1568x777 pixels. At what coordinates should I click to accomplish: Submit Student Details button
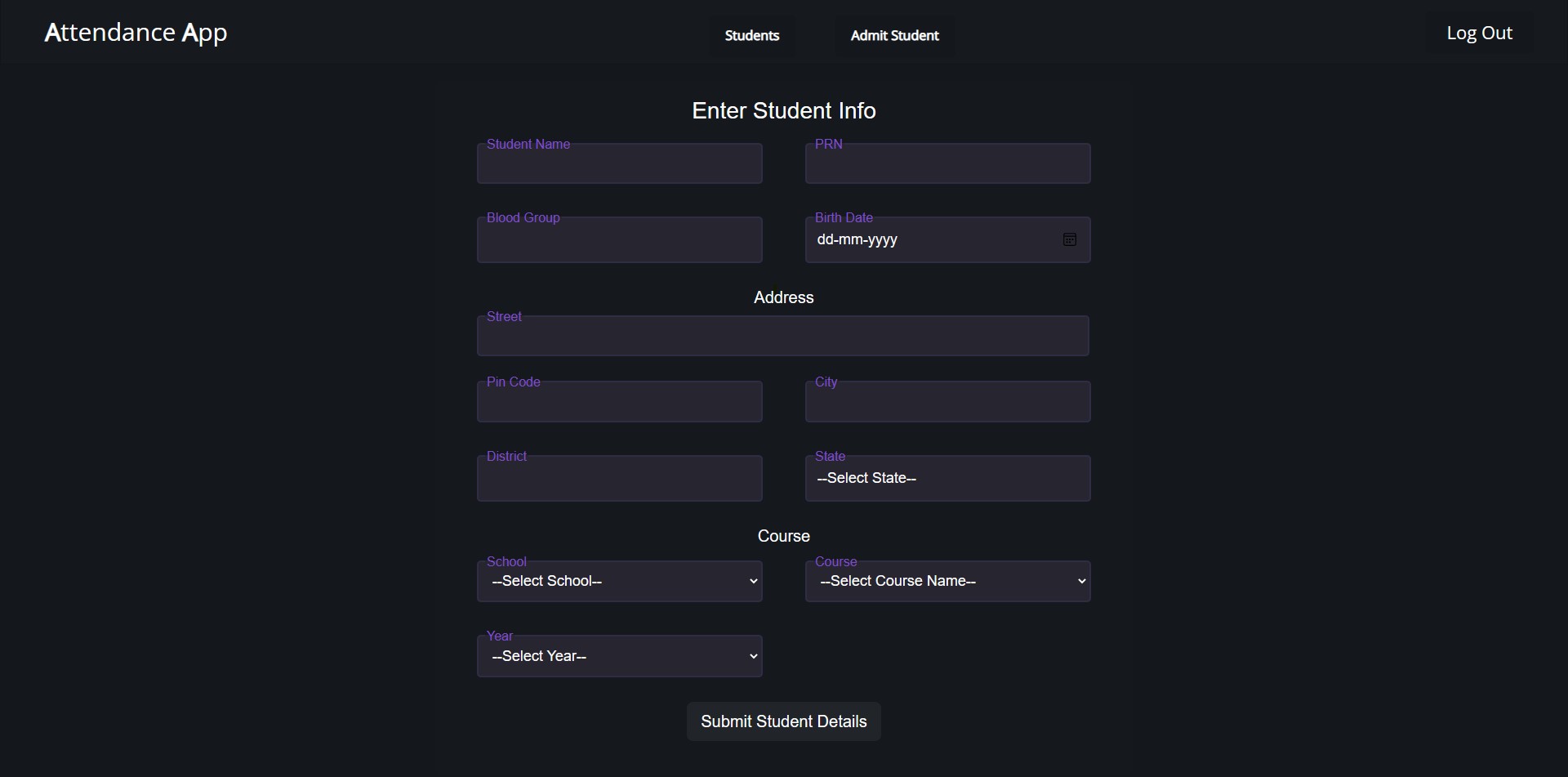tap(783, 721)
